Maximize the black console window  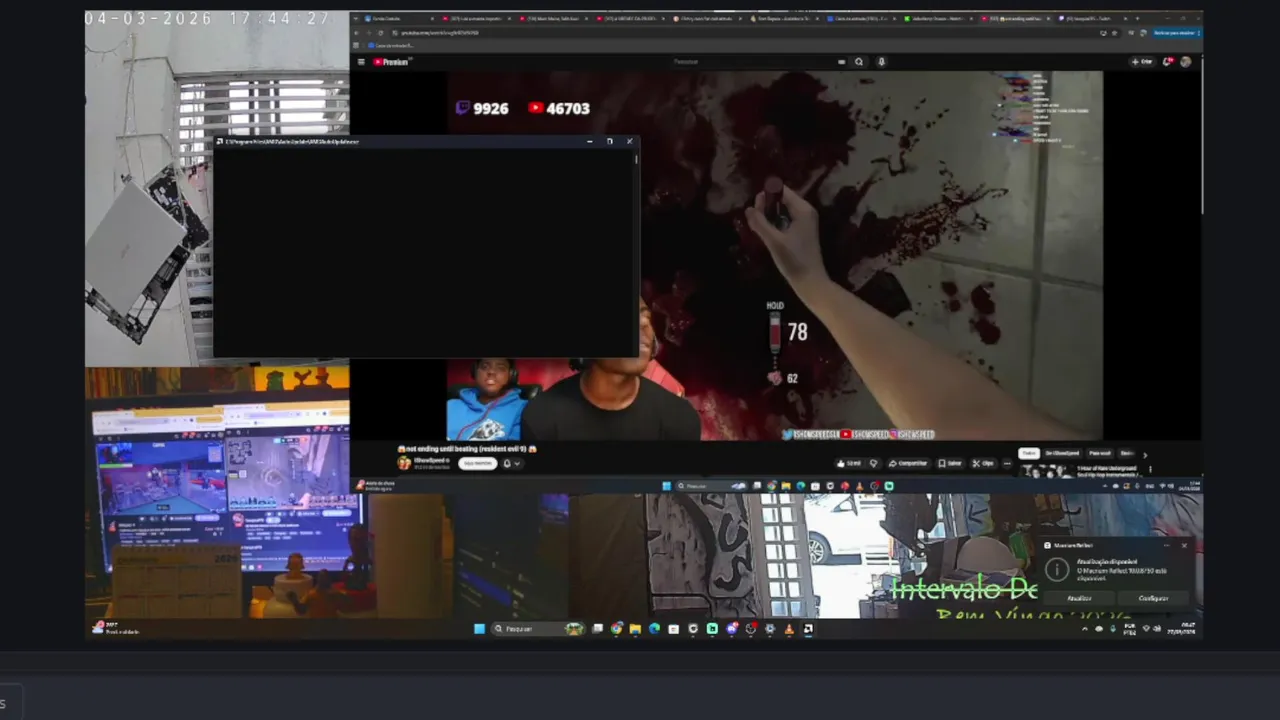[x=609, y=141]
